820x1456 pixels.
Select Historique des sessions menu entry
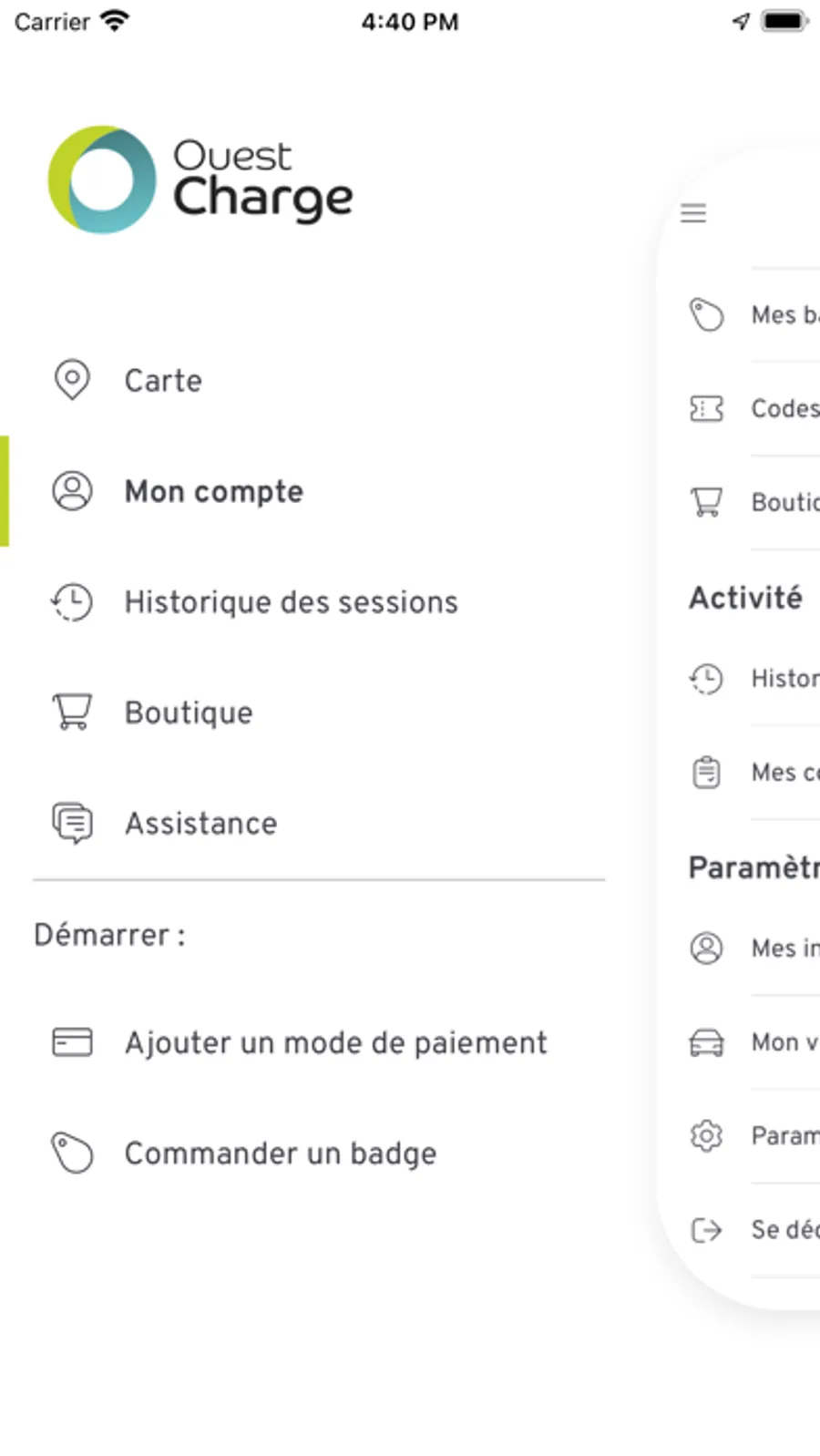coord(291,602)
